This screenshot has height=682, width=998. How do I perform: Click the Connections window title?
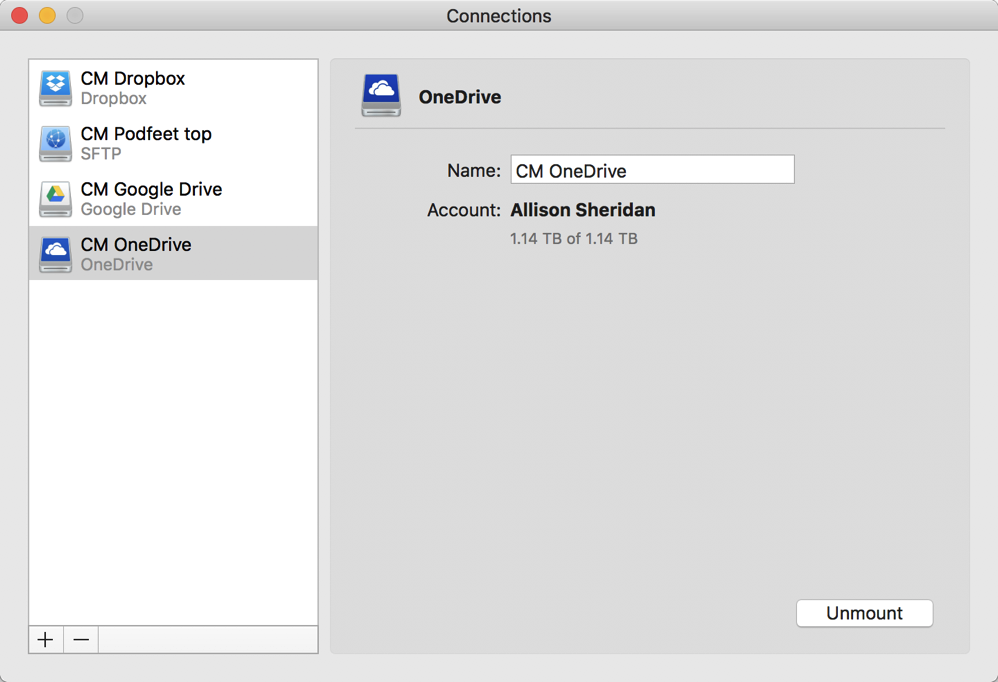[x=499, y=16]
